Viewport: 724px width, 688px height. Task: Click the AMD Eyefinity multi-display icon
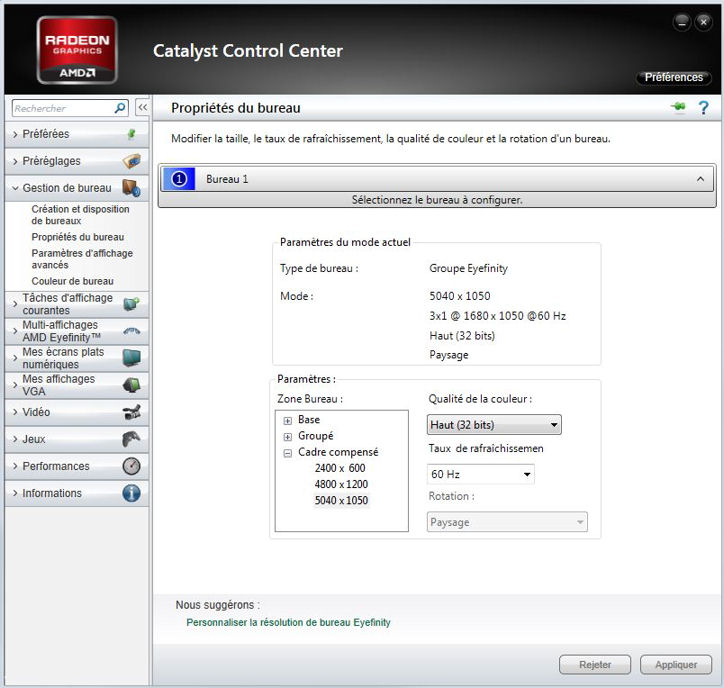tap(132, 331)
